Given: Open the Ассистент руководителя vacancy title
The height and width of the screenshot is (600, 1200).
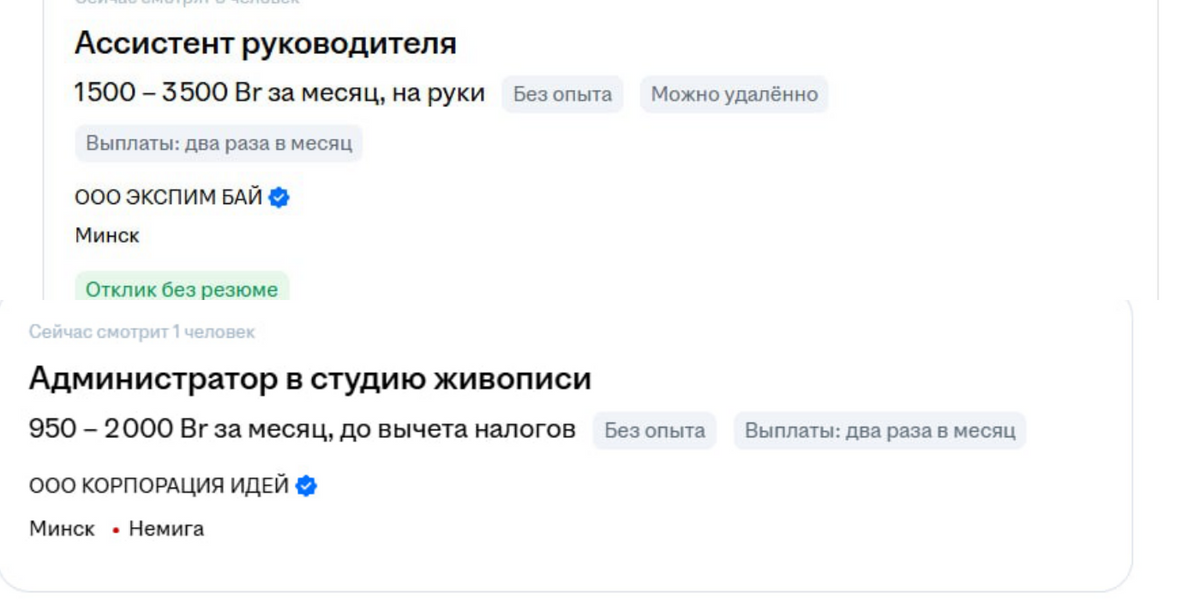Looking at the screenshot, I should point(265,43).
